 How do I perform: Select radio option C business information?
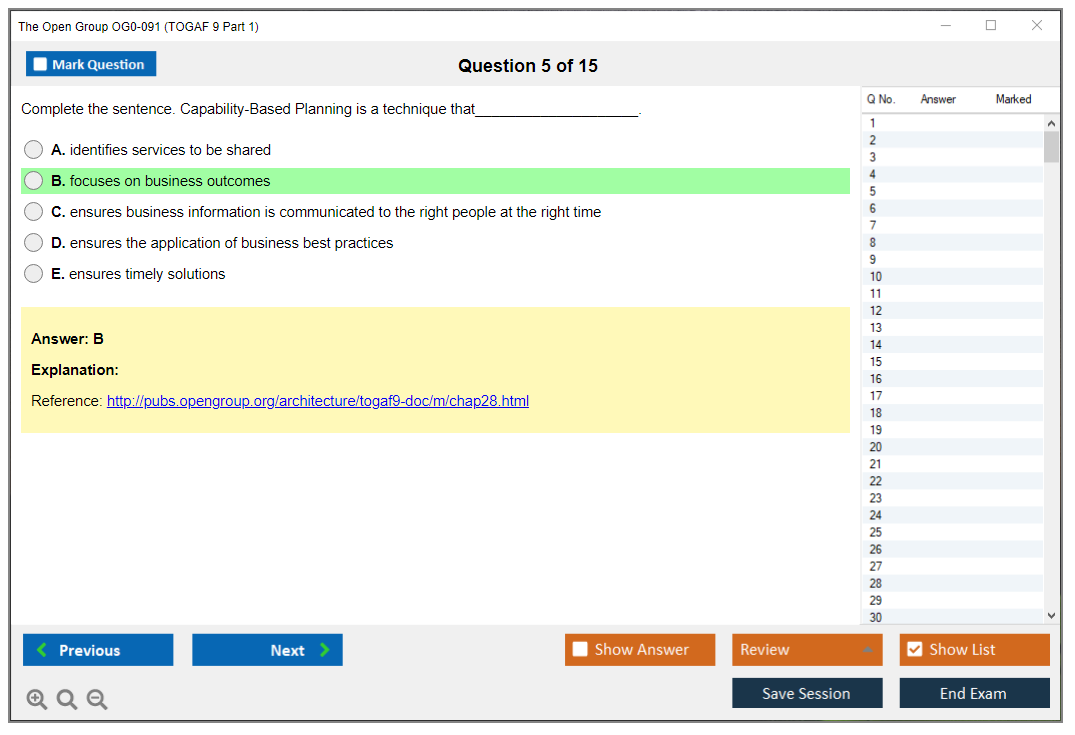(x=34, y=212)
